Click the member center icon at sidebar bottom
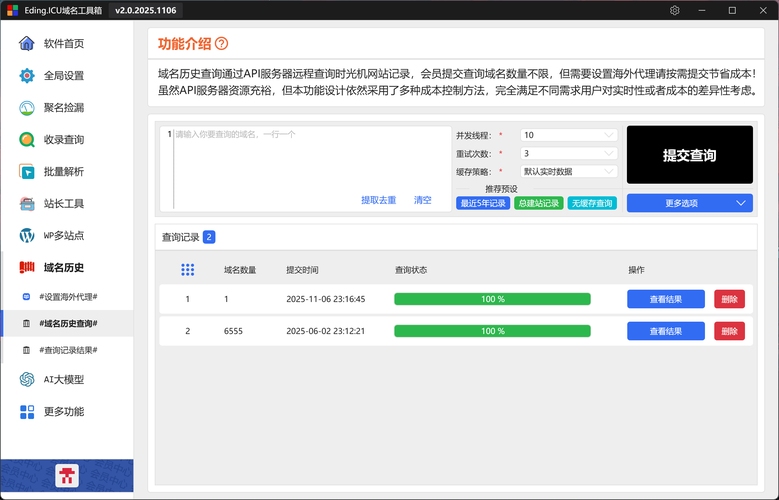This screenshot has height=500, width=779. pos(67,476)
